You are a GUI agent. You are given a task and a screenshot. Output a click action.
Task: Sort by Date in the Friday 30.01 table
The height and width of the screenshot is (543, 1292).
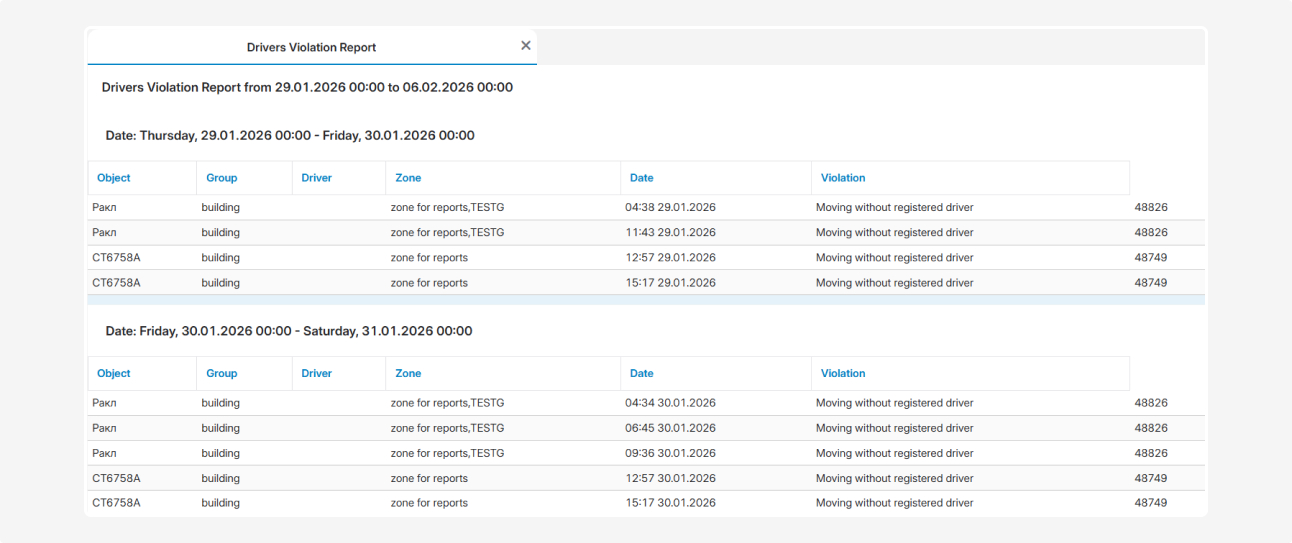[642, 373]
